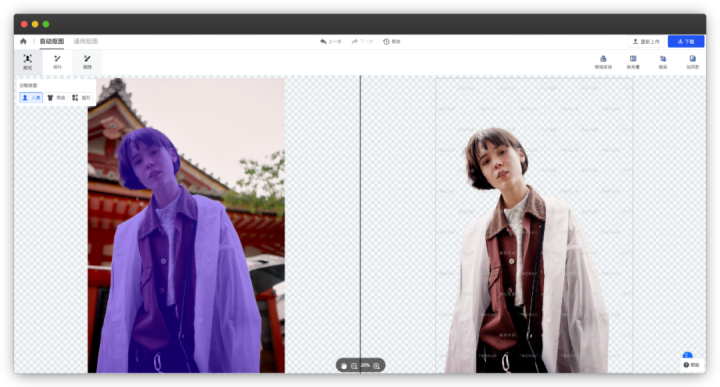The image size is (720, 387).
Task: Switch to the 自动抠图 tab
Action: tap(51, 41)
